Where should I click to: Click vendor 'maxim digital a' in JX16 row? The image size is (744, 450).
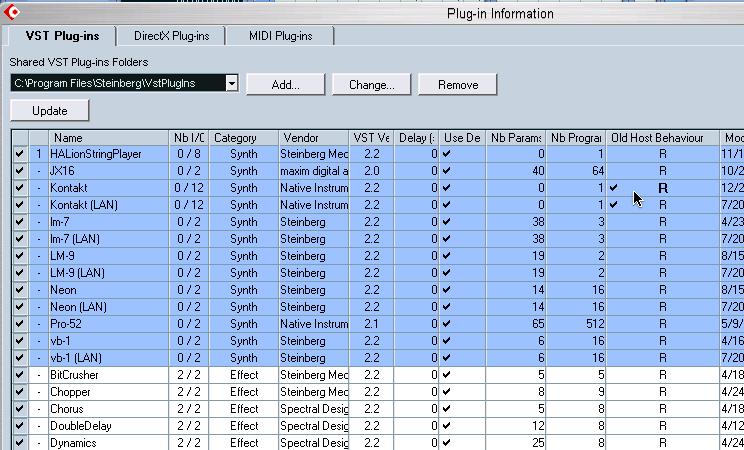click(x=314, y=171)
